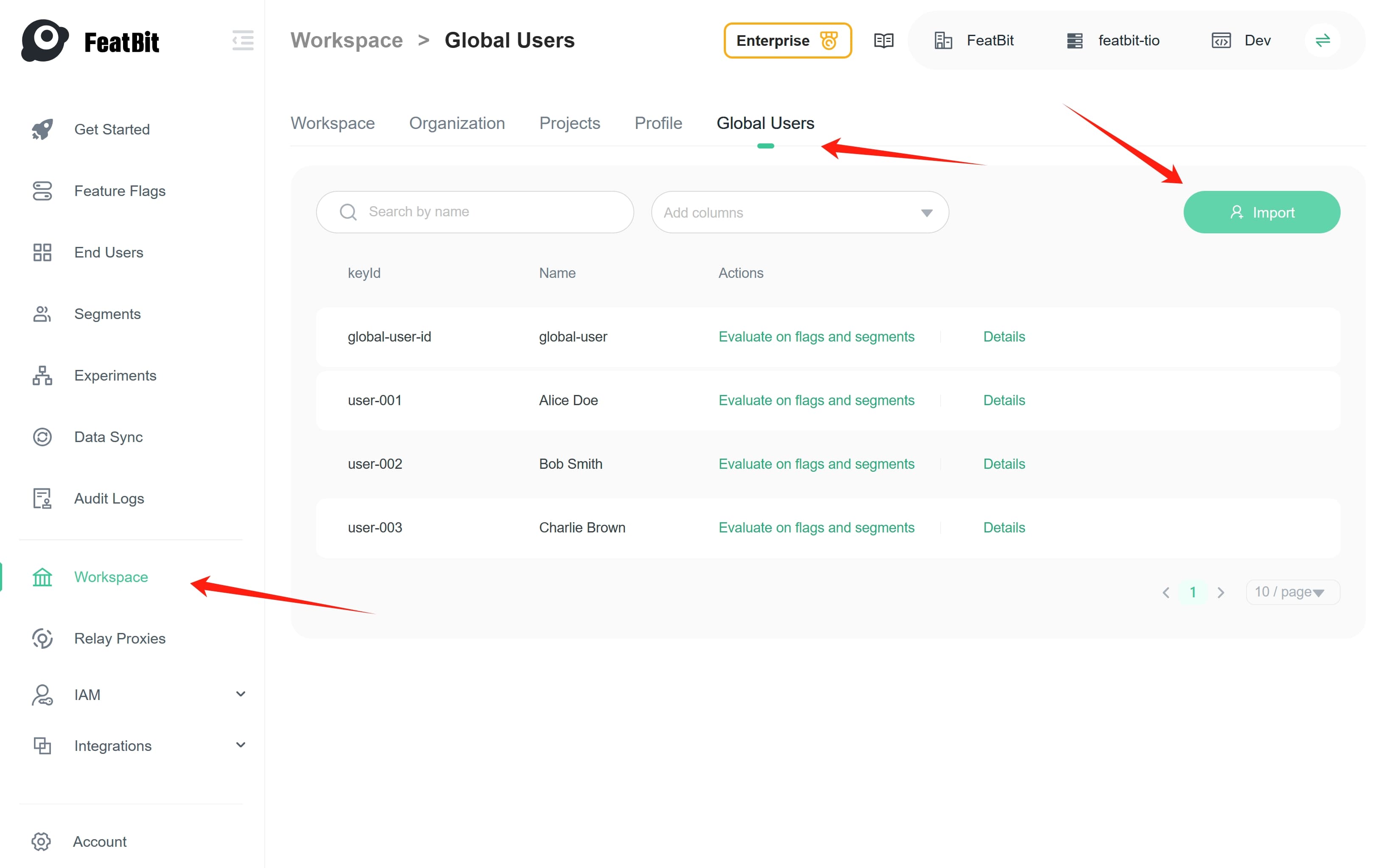Expand the IAM menu
This screenshot has height=868, width=1392.
pyautogui.click(x=241, y=694)
